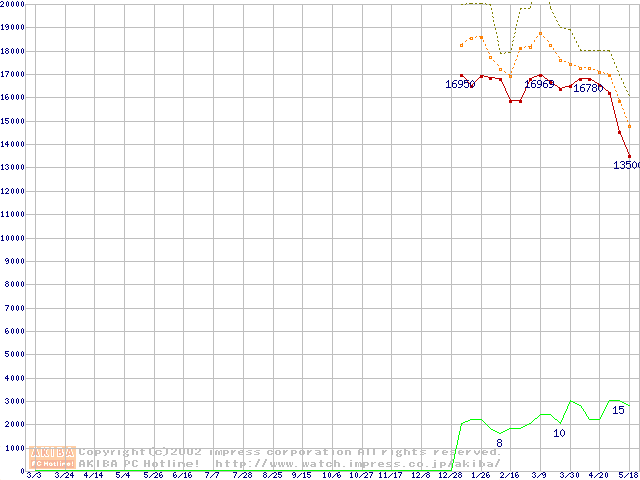Select the 16780 price label
This screenshot has height=480, width=640.
tap(588, 88)
